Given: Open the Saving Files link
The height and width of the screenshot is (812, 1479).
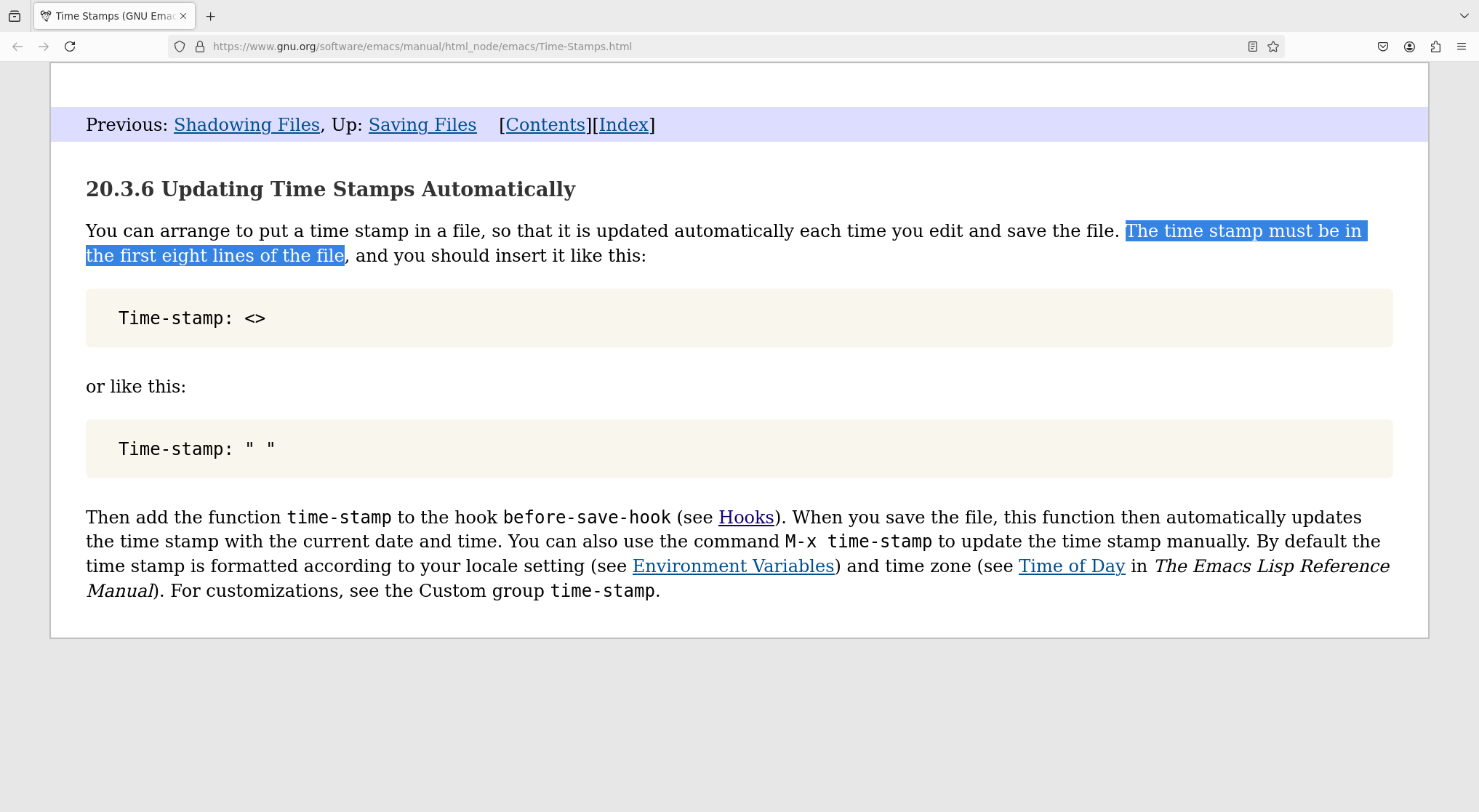Looking at the screenshot, I should 422,125.
